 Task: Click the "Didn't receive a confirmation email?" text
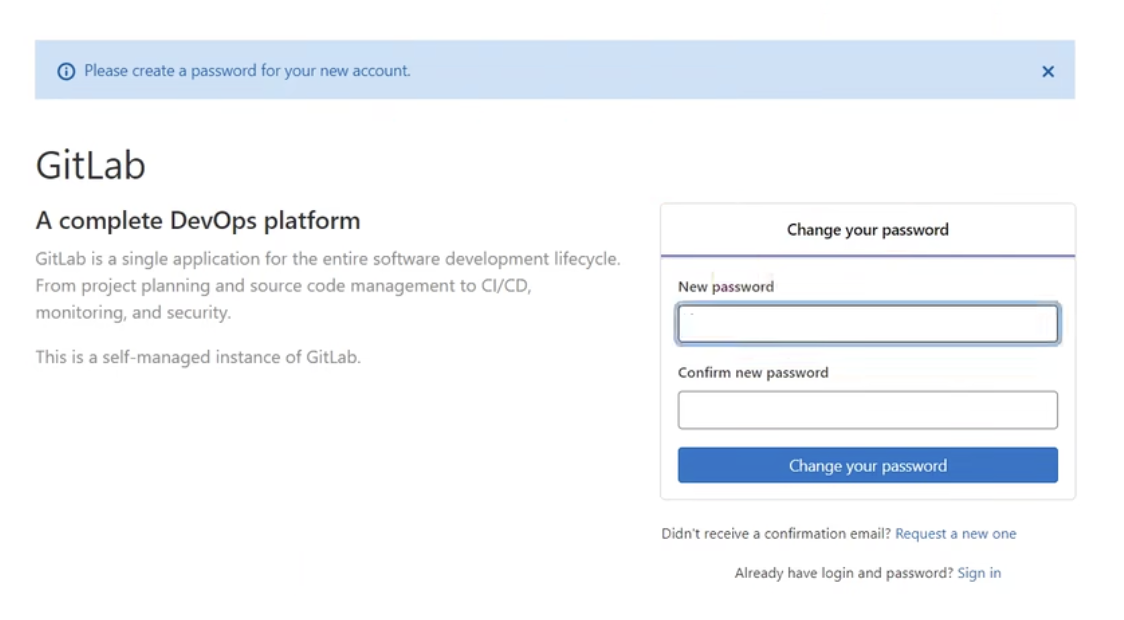(x=776, y=534)
